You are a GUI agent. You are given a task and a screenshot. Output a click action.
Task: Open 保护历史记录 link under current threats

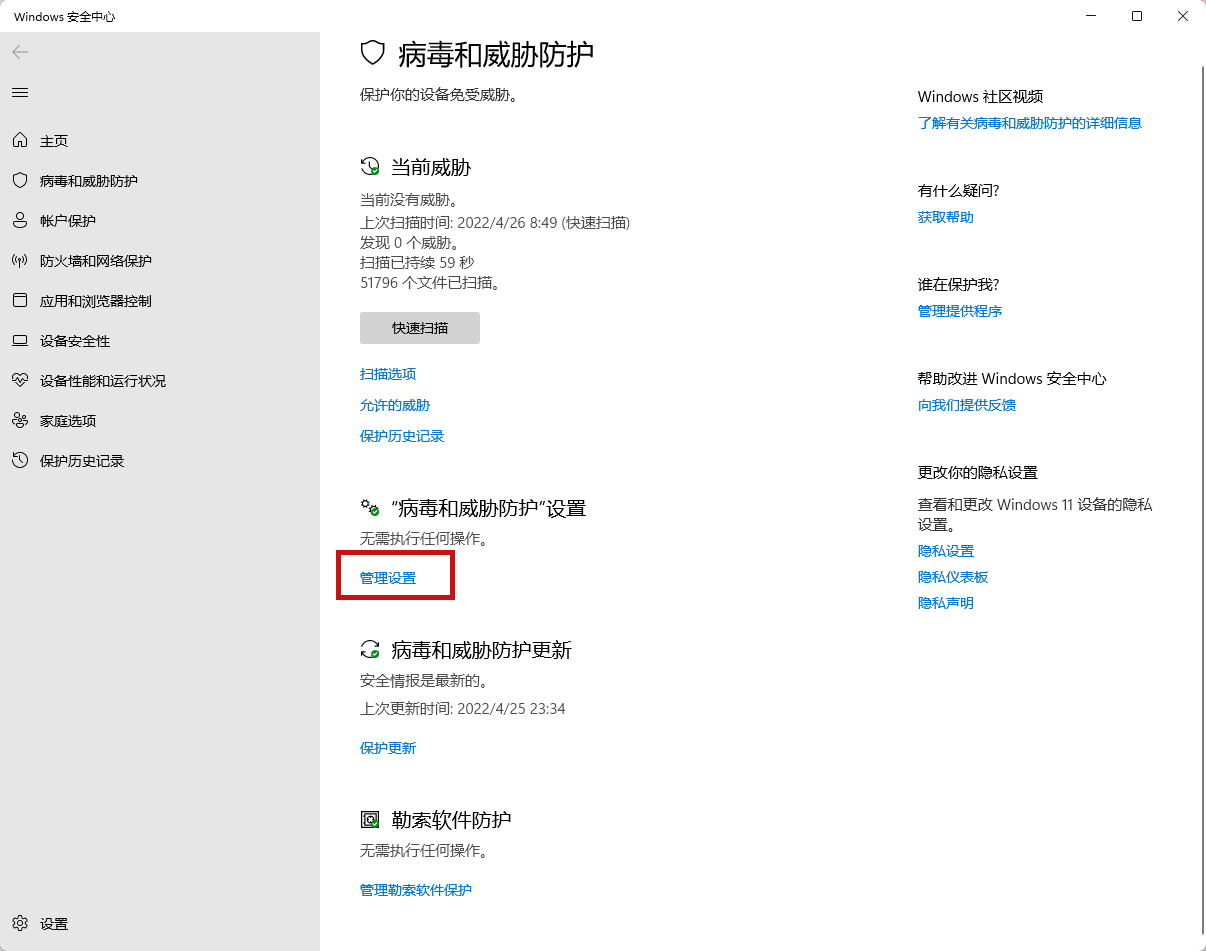[402, 436]
